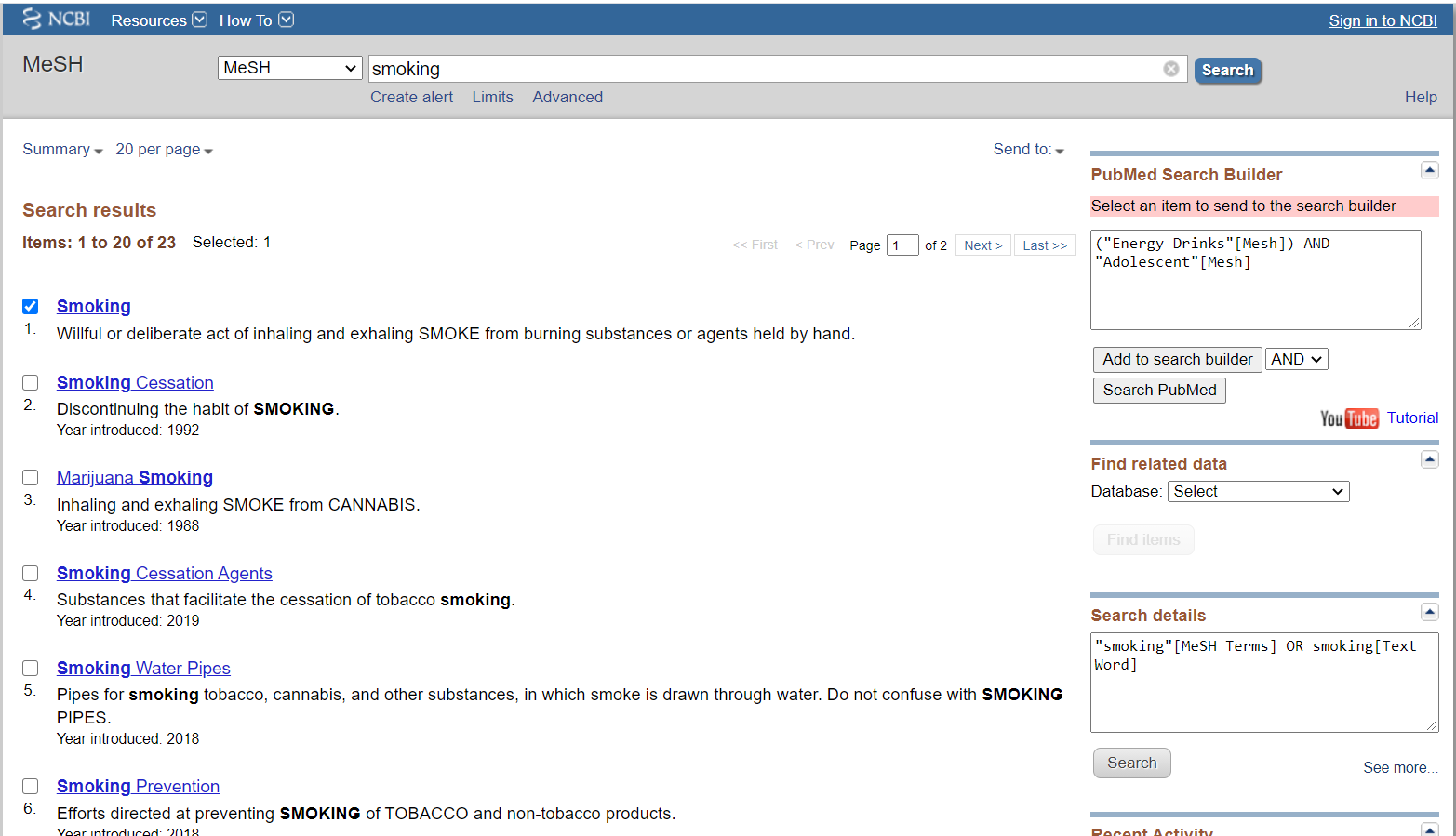The image size is (1456, 836).
Task: Clear the search field with the X icon
Action: click(1170, 69)
